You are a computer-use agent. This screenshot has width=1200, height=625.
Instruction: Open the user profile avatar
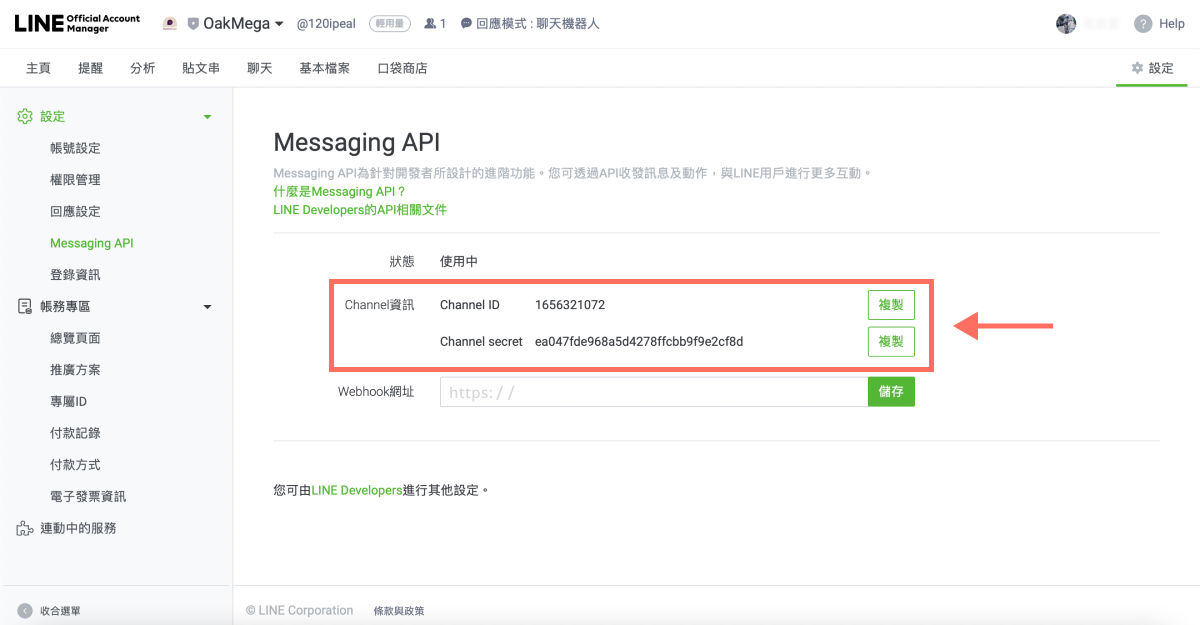(x=1066, y=23)
